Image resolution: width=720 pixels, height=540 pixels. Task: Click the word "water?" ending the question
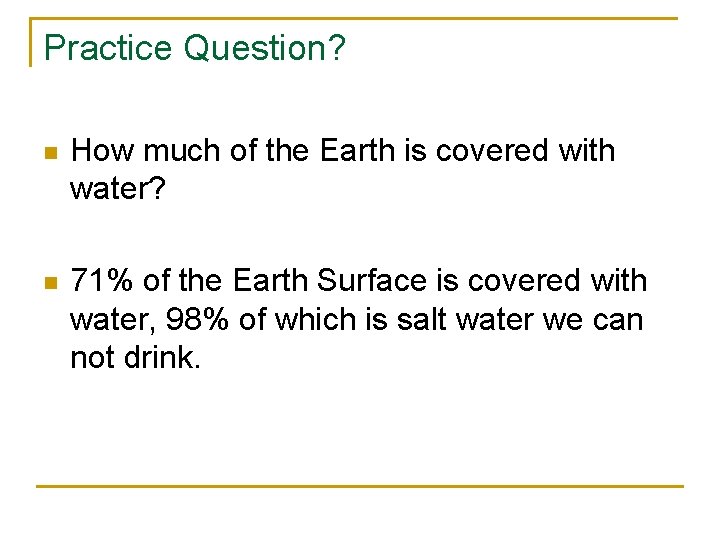118,189
